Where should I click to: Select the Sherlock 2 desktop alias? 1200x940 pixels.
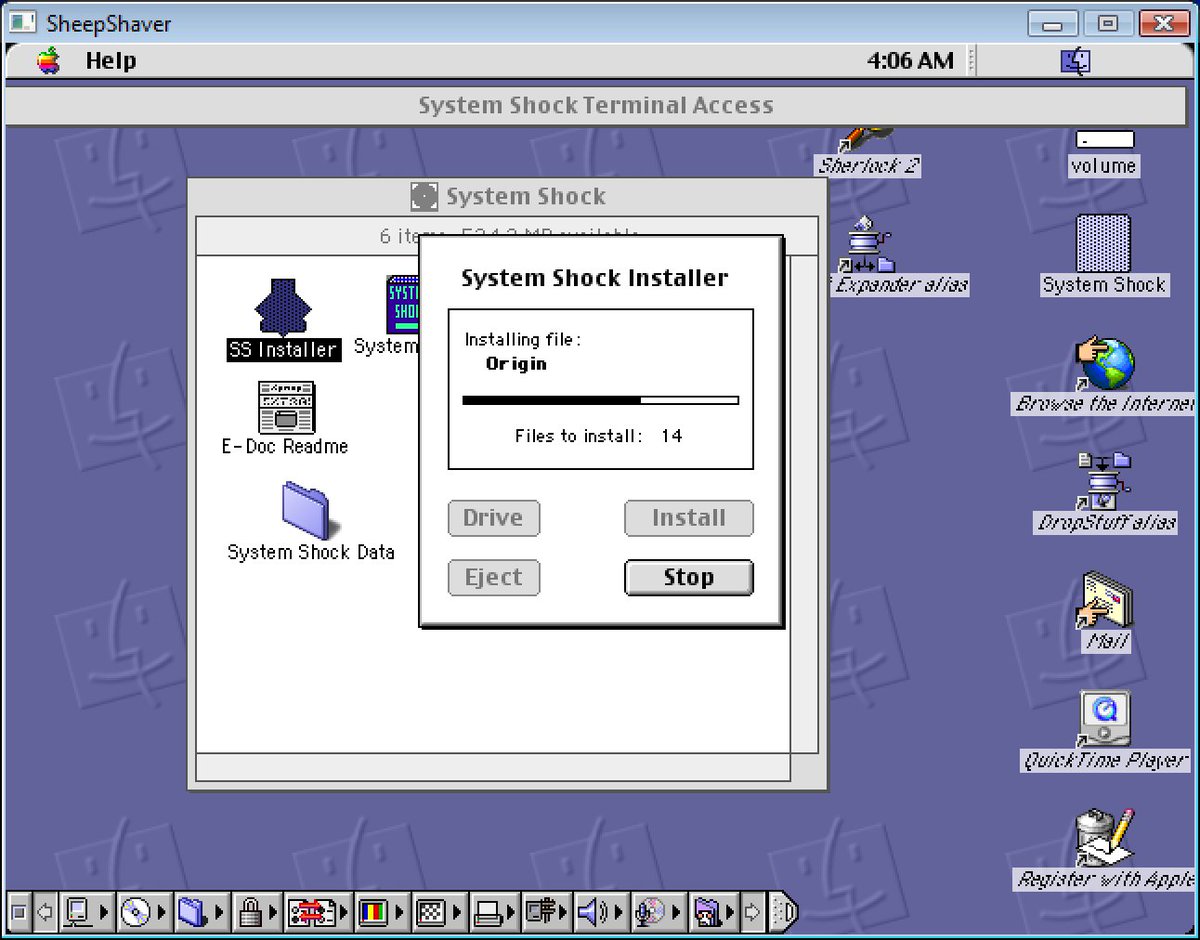click(x=866, y=140)
